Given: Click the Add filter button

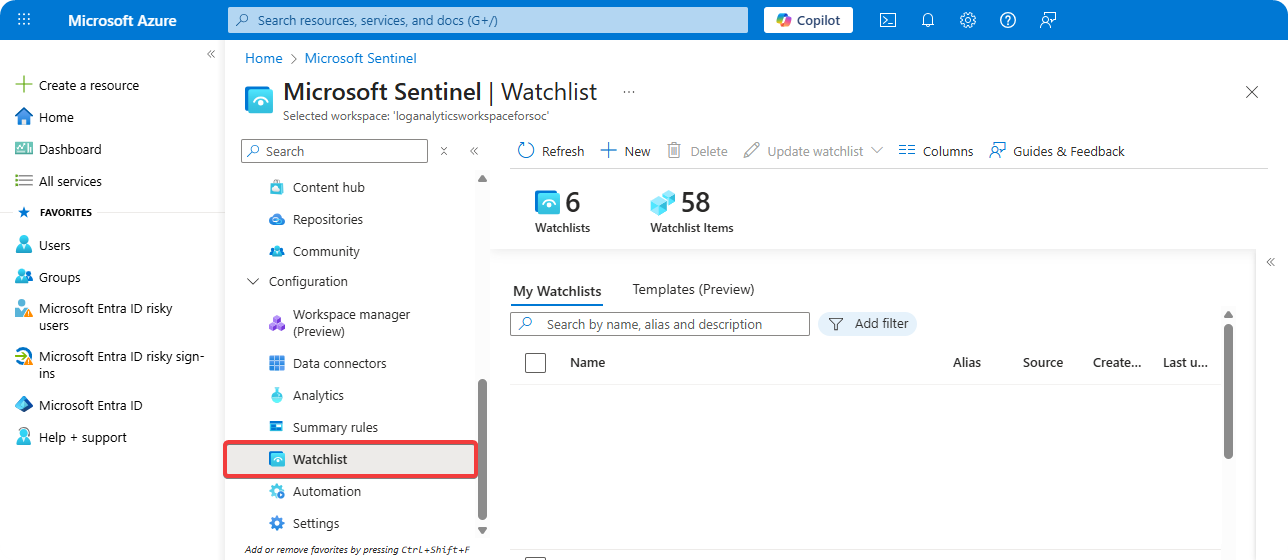Looking at the screenshot, I should coord(868,324).
